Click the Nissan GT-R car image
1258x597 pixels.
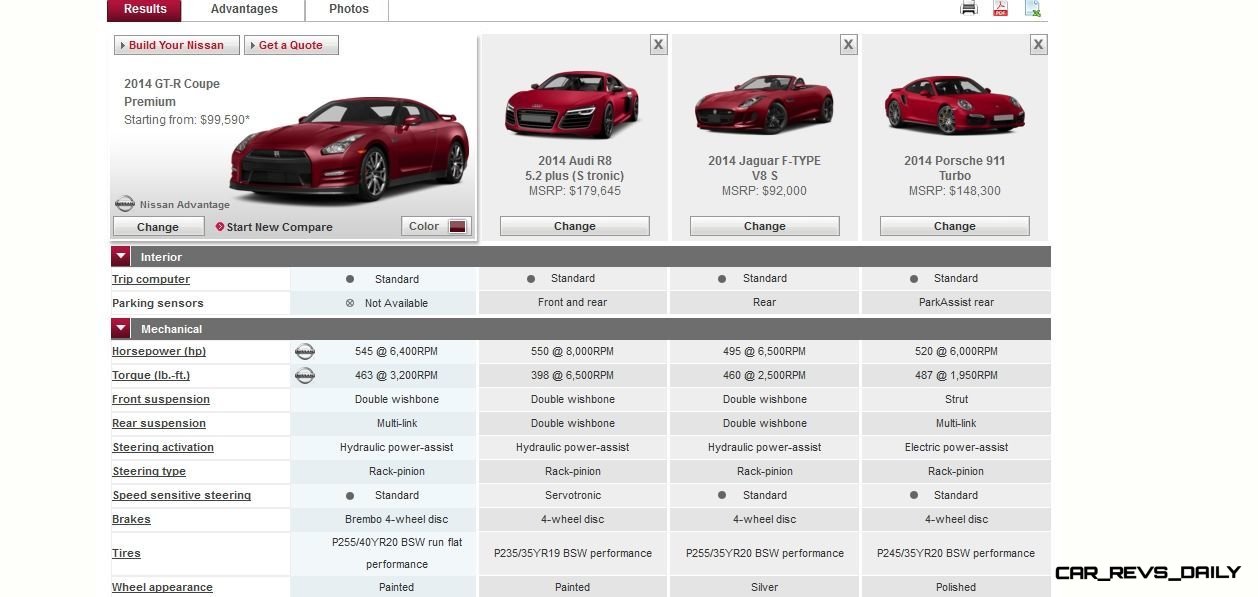[350, 148]
